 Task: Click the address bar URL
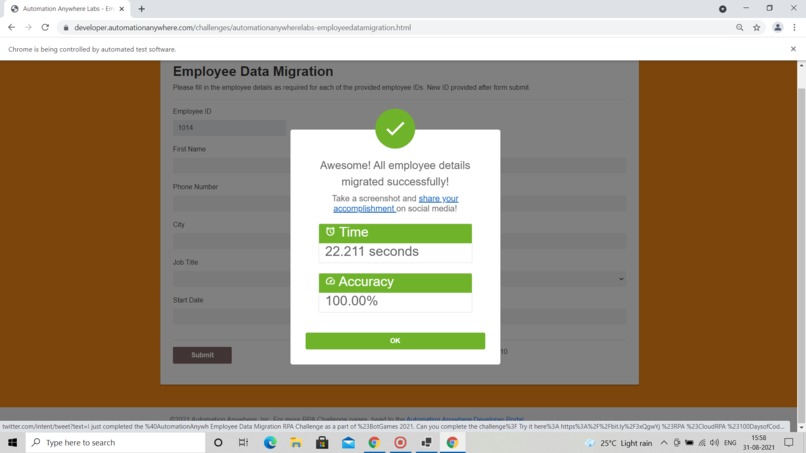243,27
